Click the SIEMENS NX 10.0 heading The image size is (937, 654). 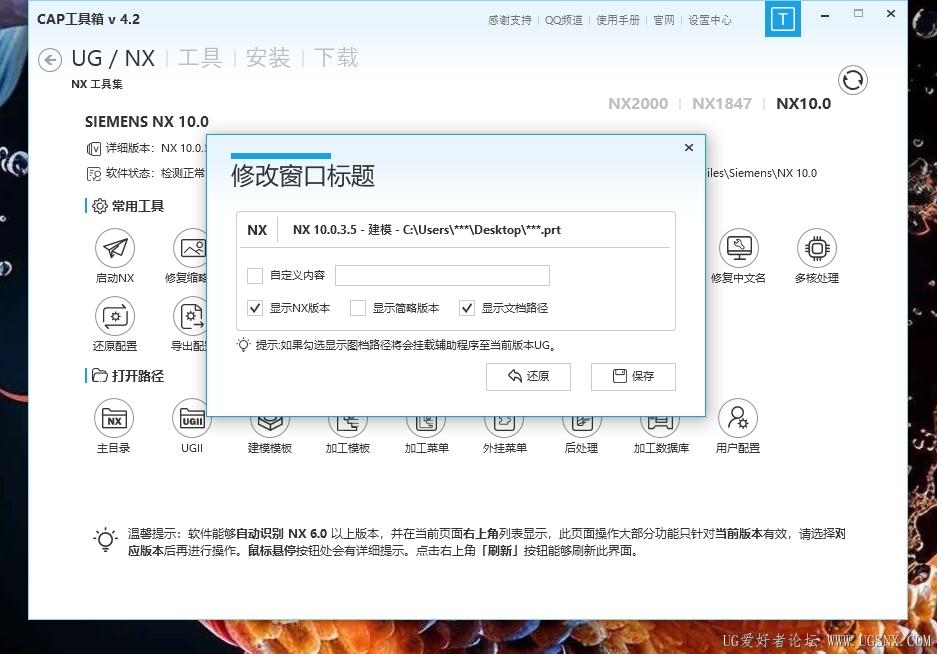146,122
